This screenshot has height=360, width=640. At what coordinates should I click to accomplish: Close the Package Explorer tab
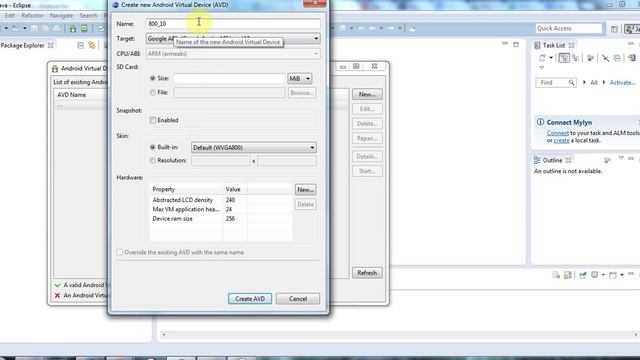point(51,45)
